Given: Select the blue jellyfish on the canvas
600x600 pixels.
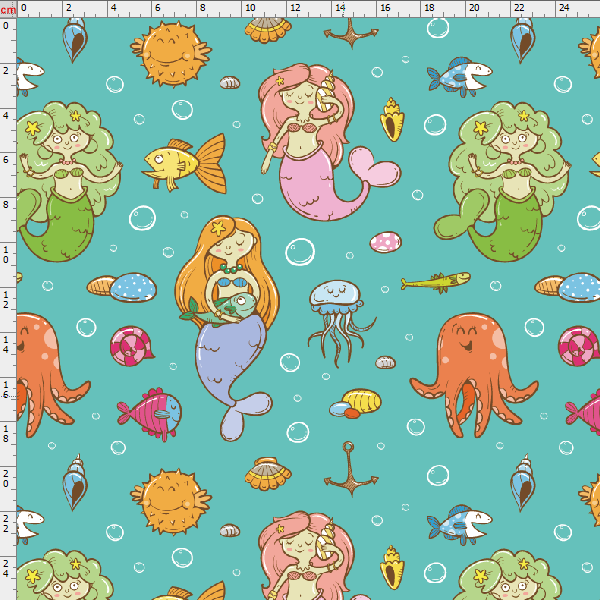Looking at the screenshot, I should (341, 323).
